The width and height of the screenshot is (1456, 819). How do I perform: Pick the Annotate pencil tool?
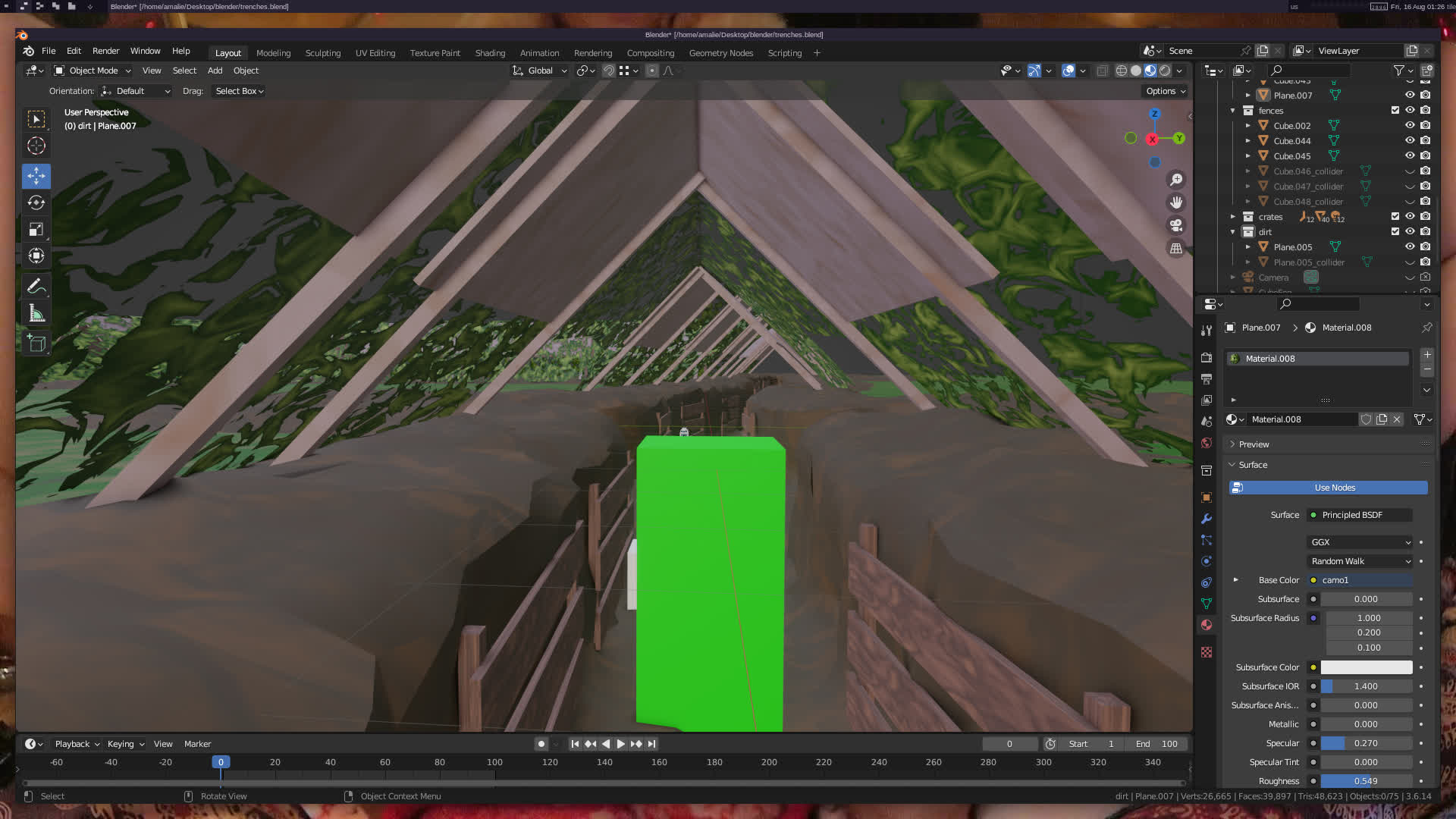coord(36,287)
